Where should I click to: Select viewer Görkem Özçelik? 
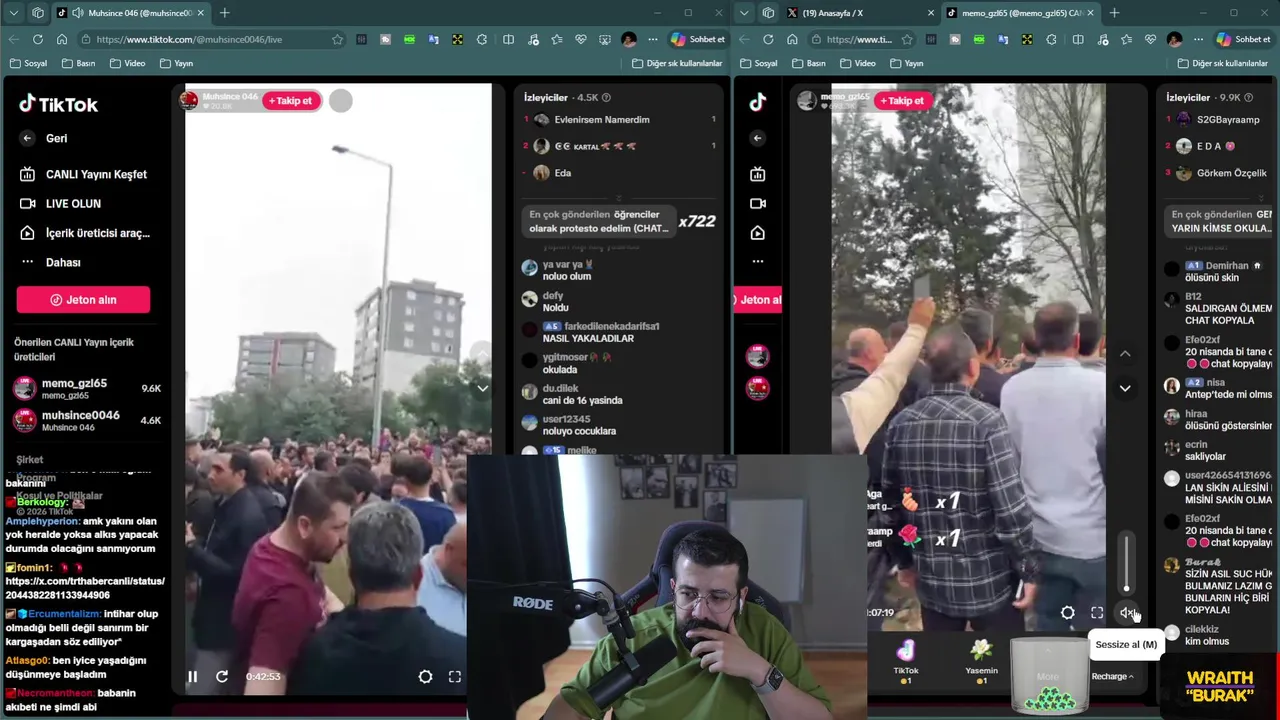(1221, 173)
